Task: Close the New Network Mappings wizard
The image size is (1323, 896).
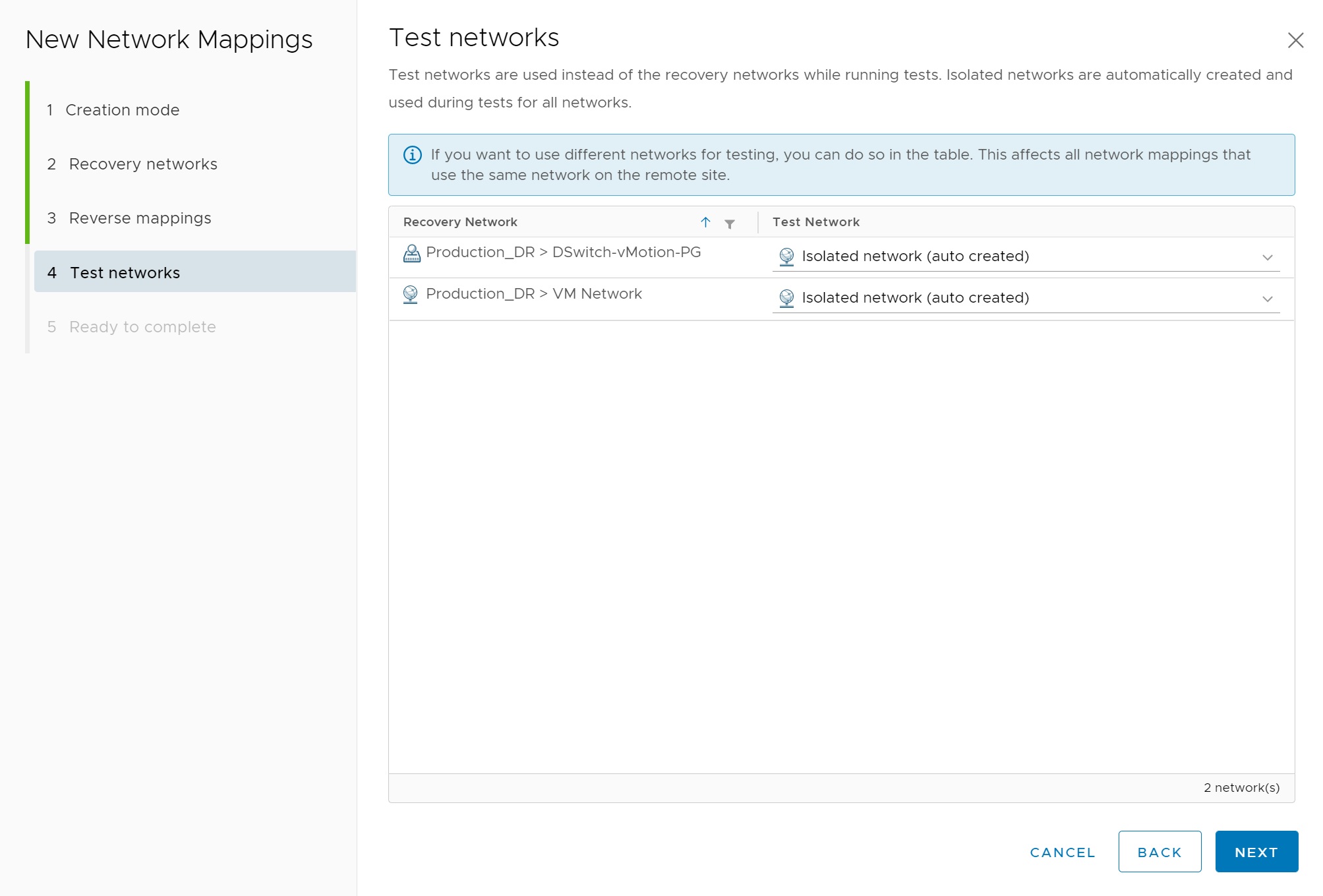Action: point(1295,41)
